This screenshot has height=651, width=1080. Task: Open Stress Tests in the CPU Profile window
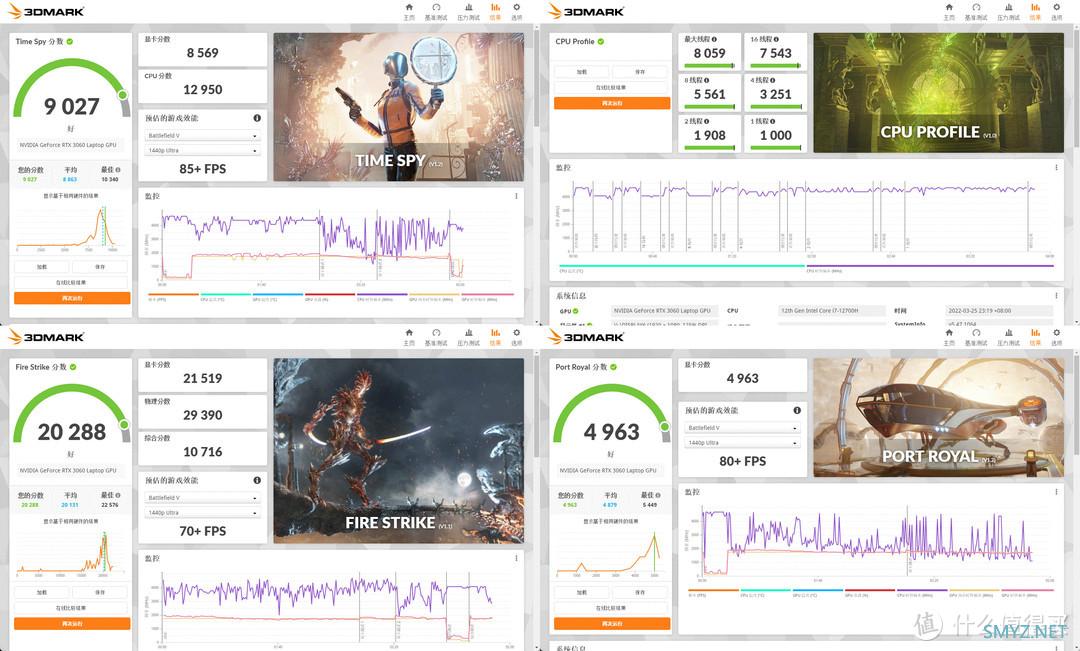(1008, 11)
